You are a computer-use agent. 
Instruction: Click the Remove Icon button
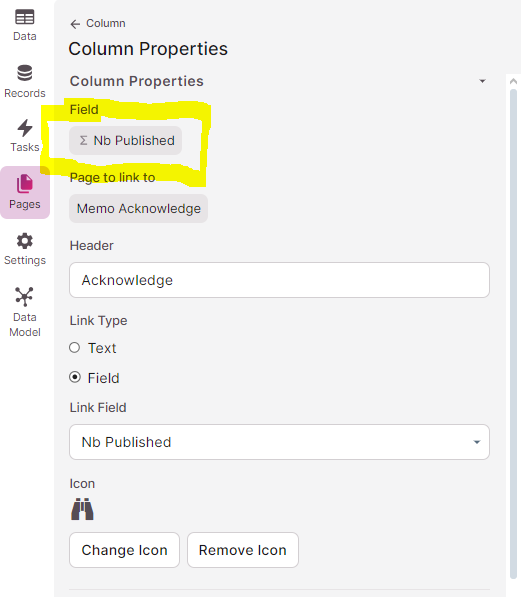243,550
